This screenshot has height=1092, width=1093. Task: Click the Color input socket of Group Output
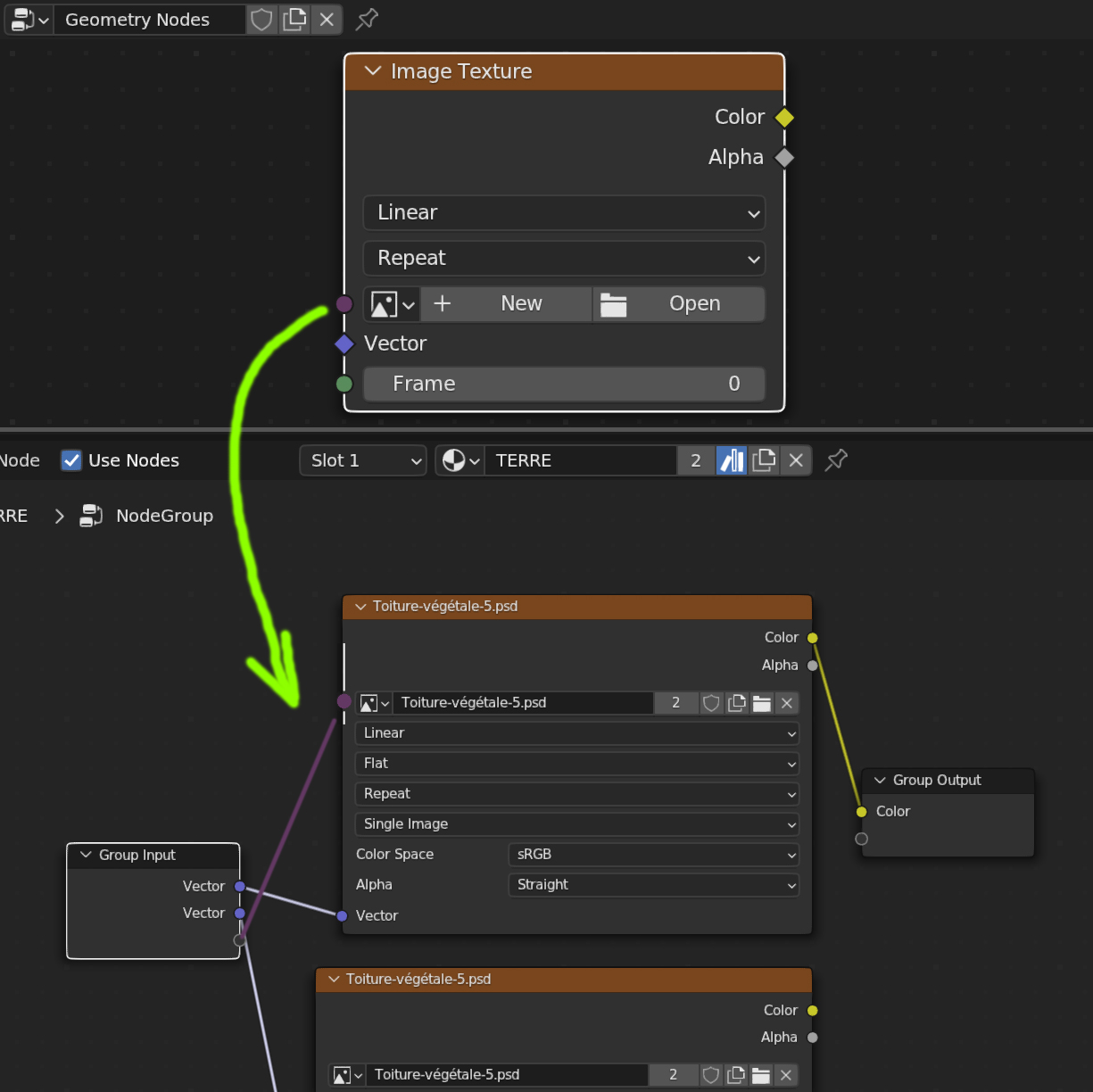[x=862, y=812]
